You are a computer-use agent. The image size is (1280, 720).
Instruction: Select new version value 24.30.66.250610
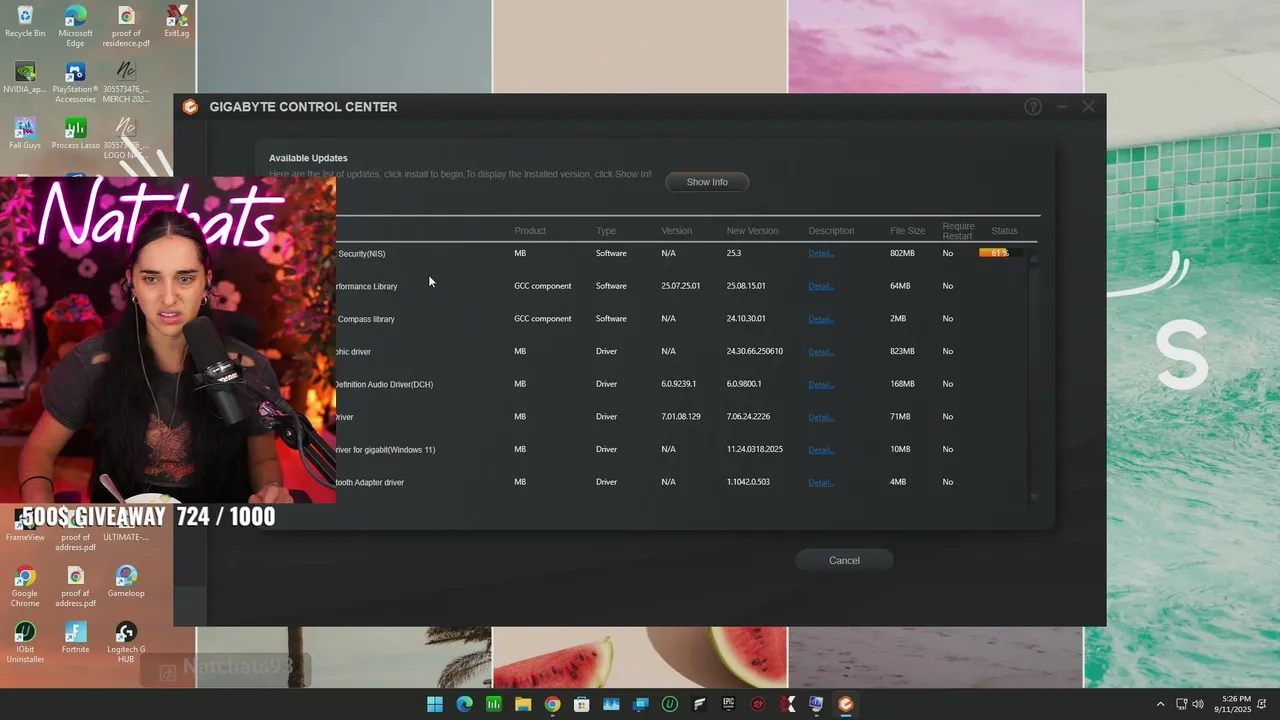755,351
